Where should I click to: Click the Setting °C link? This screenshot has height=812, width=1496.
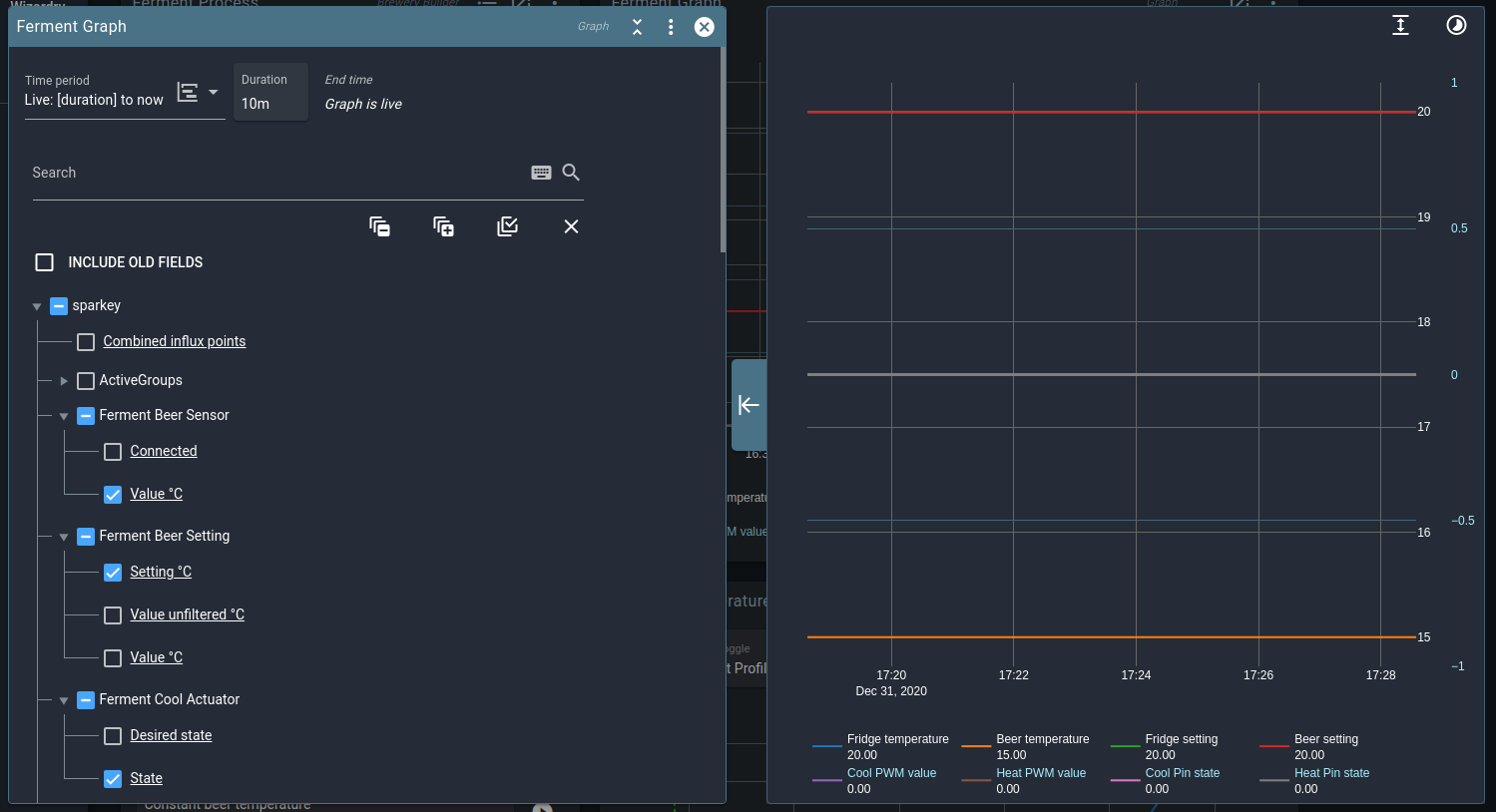click(161, 572)
